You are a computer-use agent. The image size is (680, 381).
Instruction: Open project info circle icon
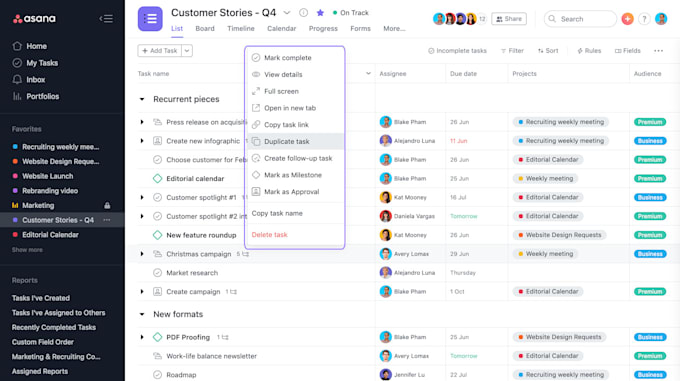(304, 13)
